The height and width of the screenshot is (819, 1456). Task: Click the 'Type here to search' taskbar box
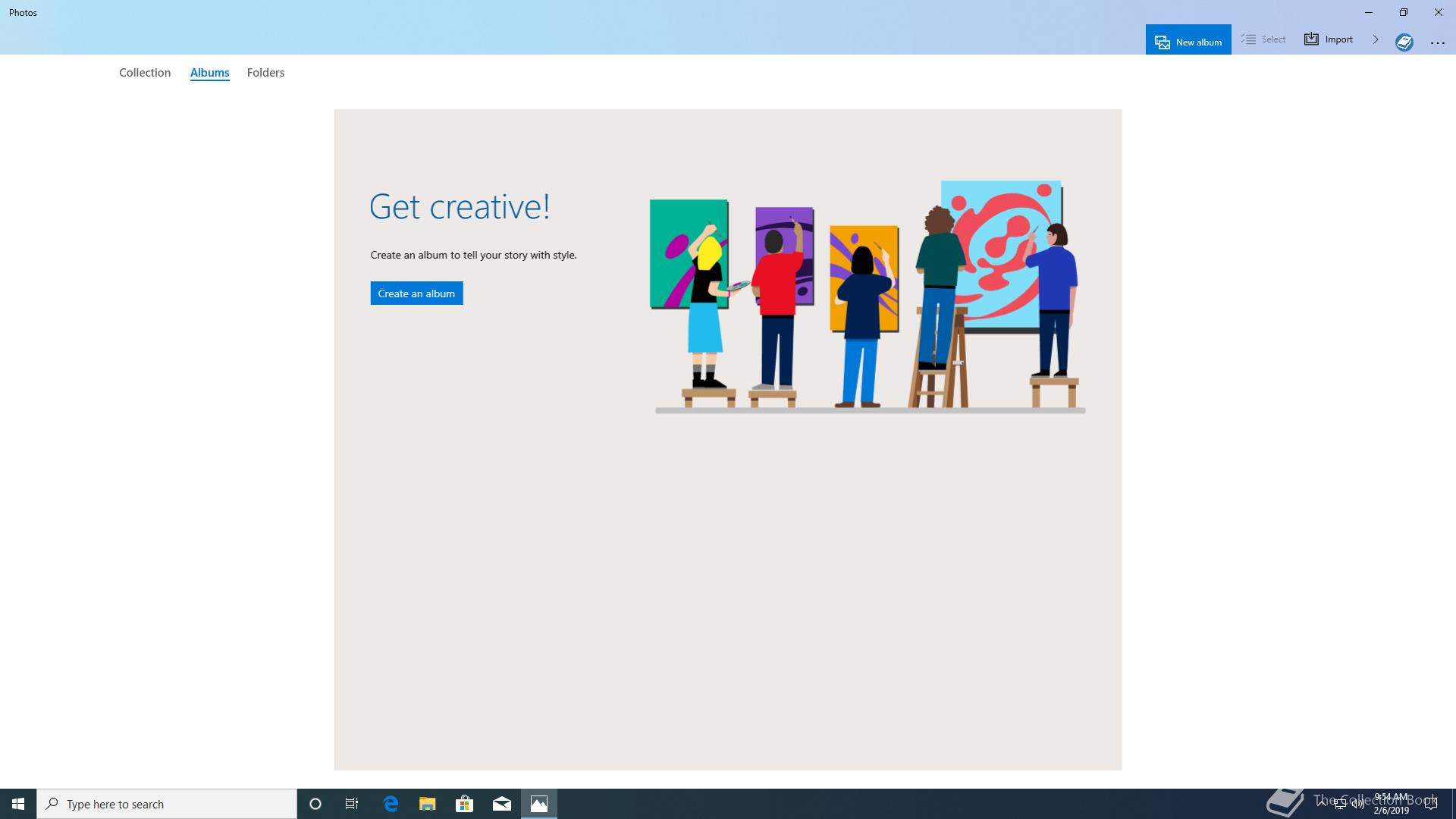pyautogui.click(x=167, y=804)
